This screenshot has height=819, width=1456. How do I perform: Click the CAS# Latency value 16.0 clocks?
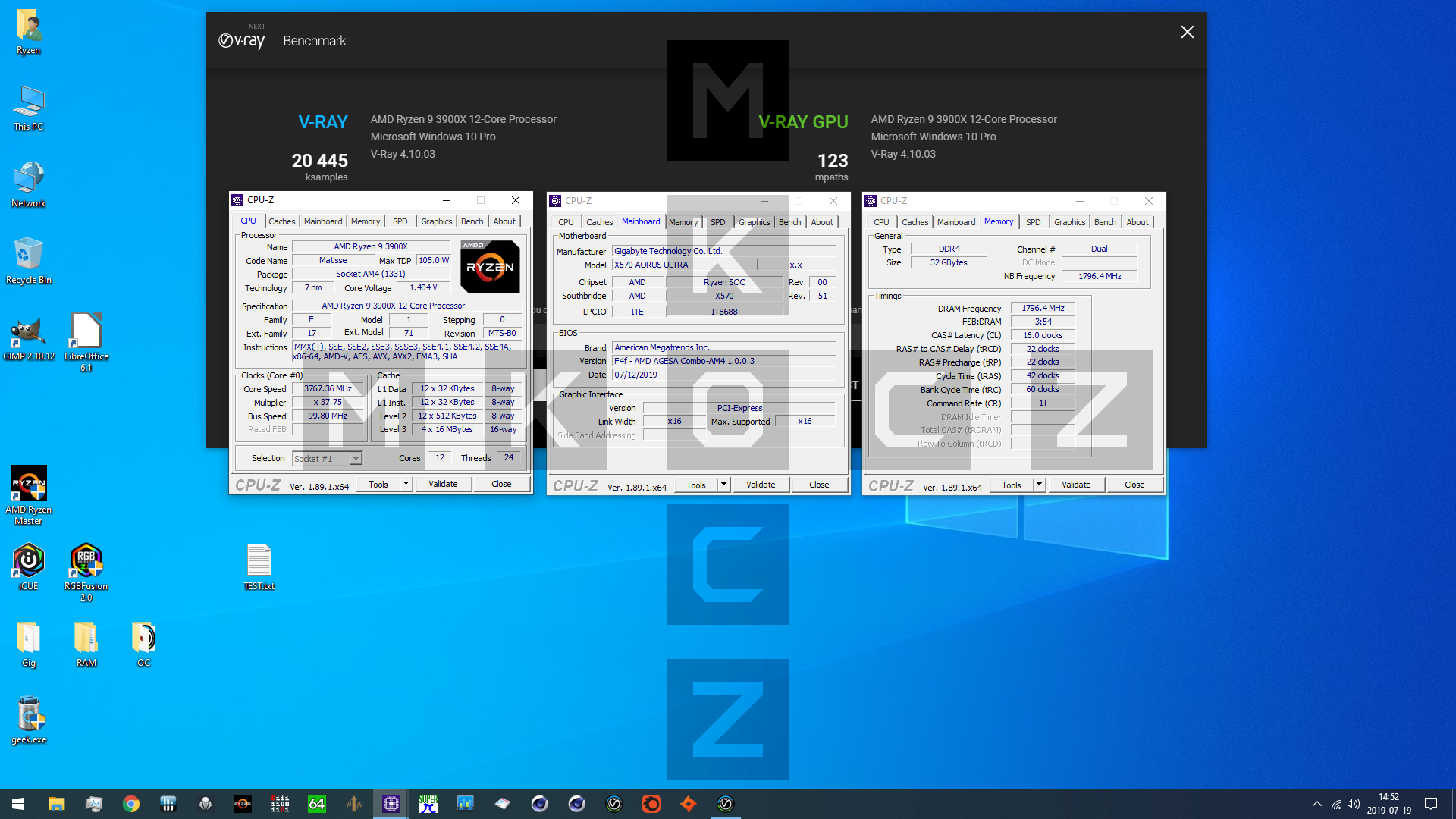(x=1043, y=335)
